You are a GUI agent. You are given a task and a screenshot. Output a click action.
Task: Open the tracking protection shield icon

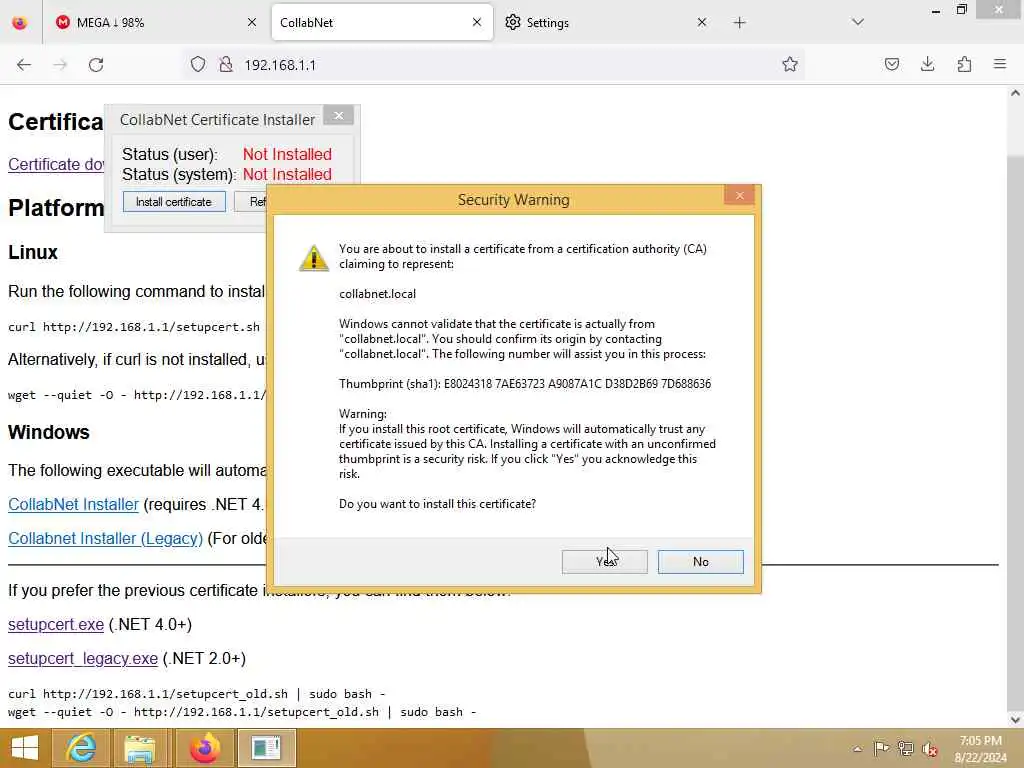pyautogui.click(x=198, y=65)
